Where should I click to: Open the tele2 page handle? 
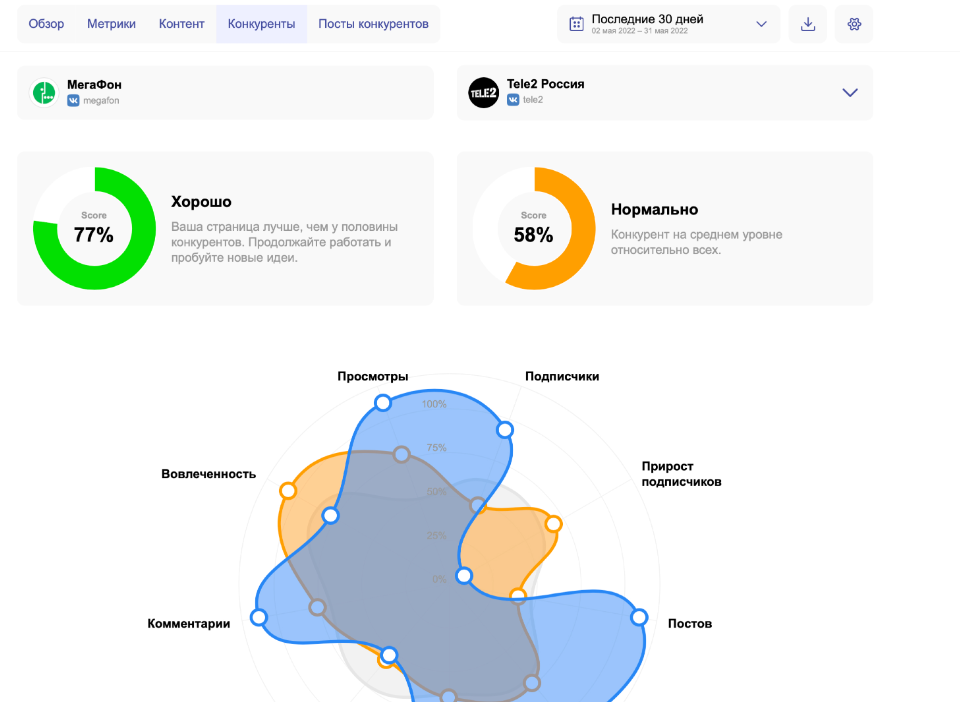[533, 100]
